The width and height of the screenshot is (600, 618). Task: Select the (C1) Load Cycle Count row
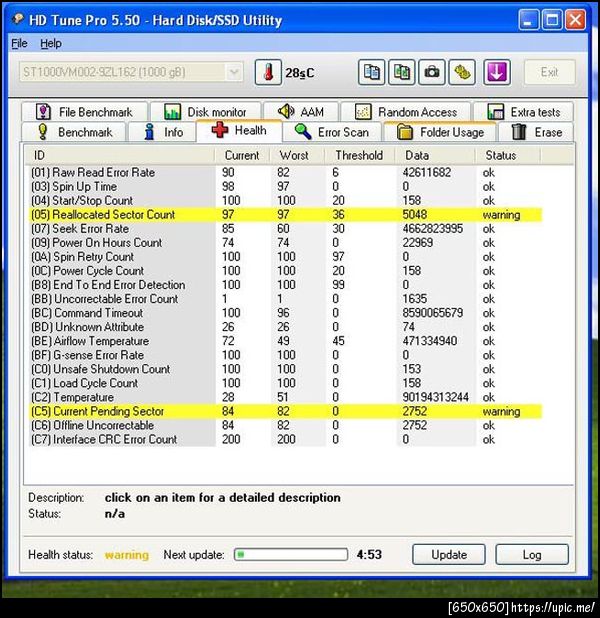pos(286,383)
